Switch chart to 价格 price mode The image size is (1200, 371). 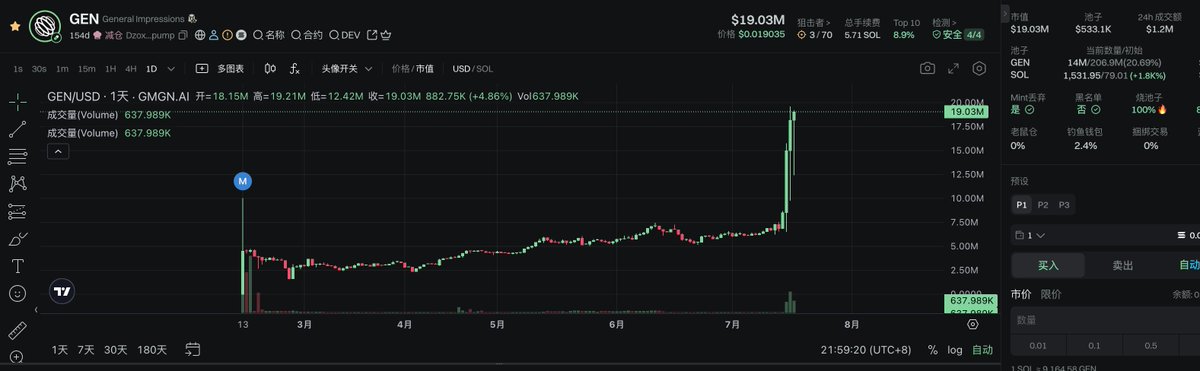(400, 69)
